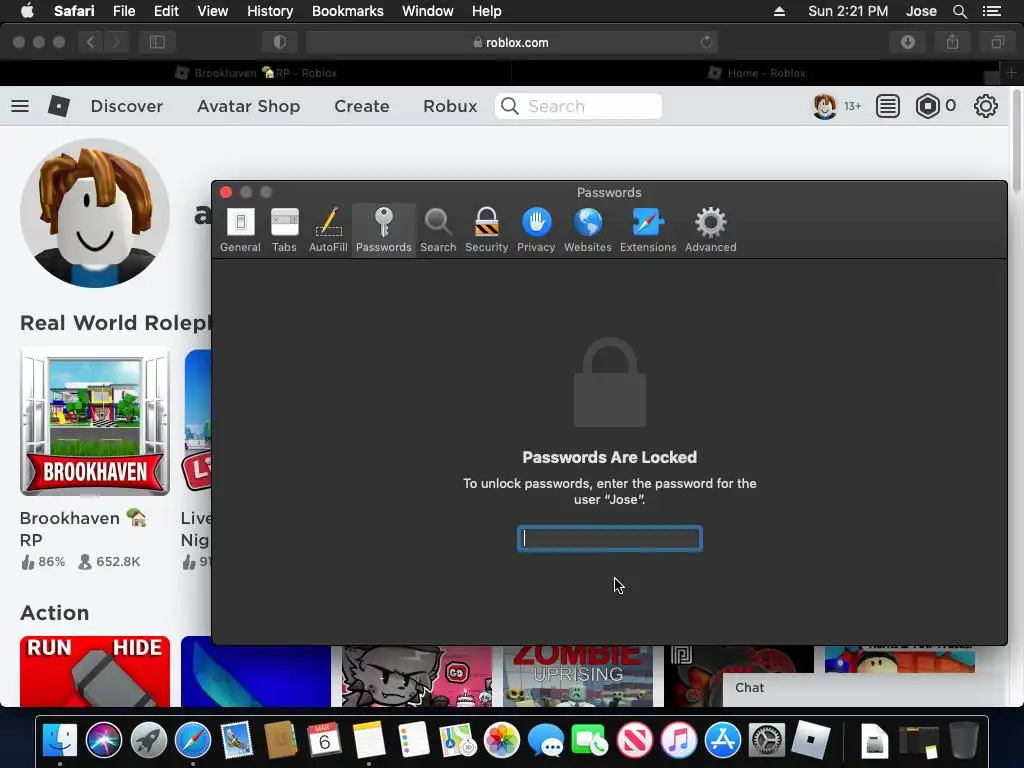This screenshot has width=1024, height=768.
Task: Open the File menu
Action: 123,11
